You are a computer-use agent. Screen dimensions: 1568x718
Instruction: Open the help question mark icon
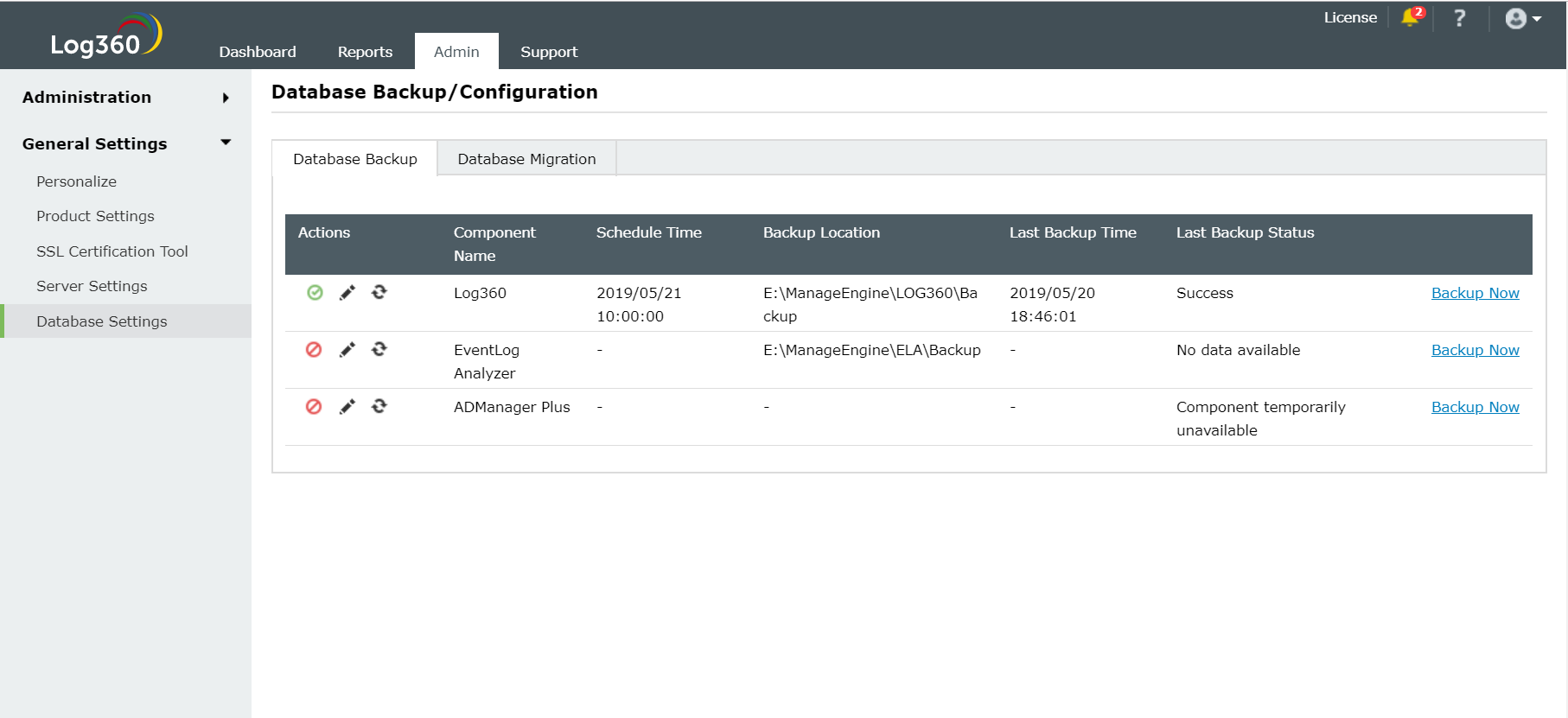click(1460, 18)
